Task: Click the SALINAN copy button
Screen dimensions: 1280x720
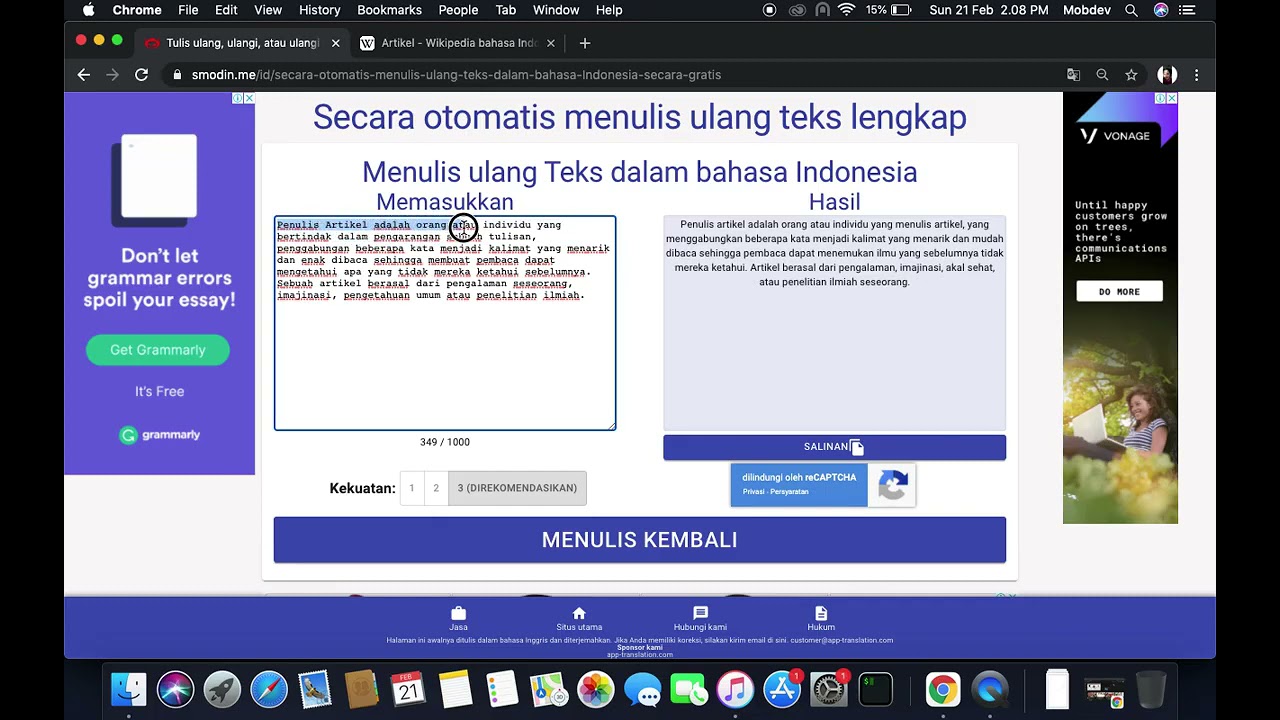Action: pyautogui.click(x=834, y=447)
